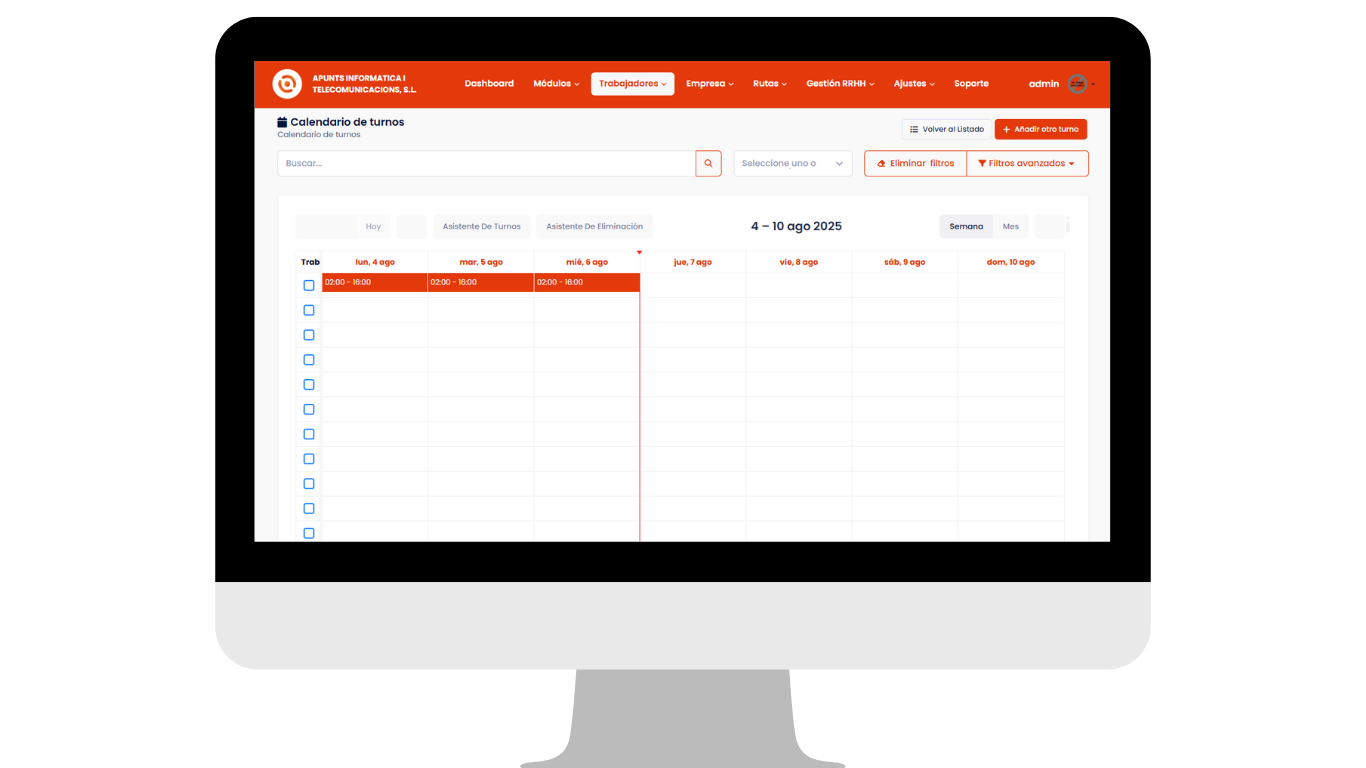Click the list icon in Volver al Listado

tap(914, 129)
